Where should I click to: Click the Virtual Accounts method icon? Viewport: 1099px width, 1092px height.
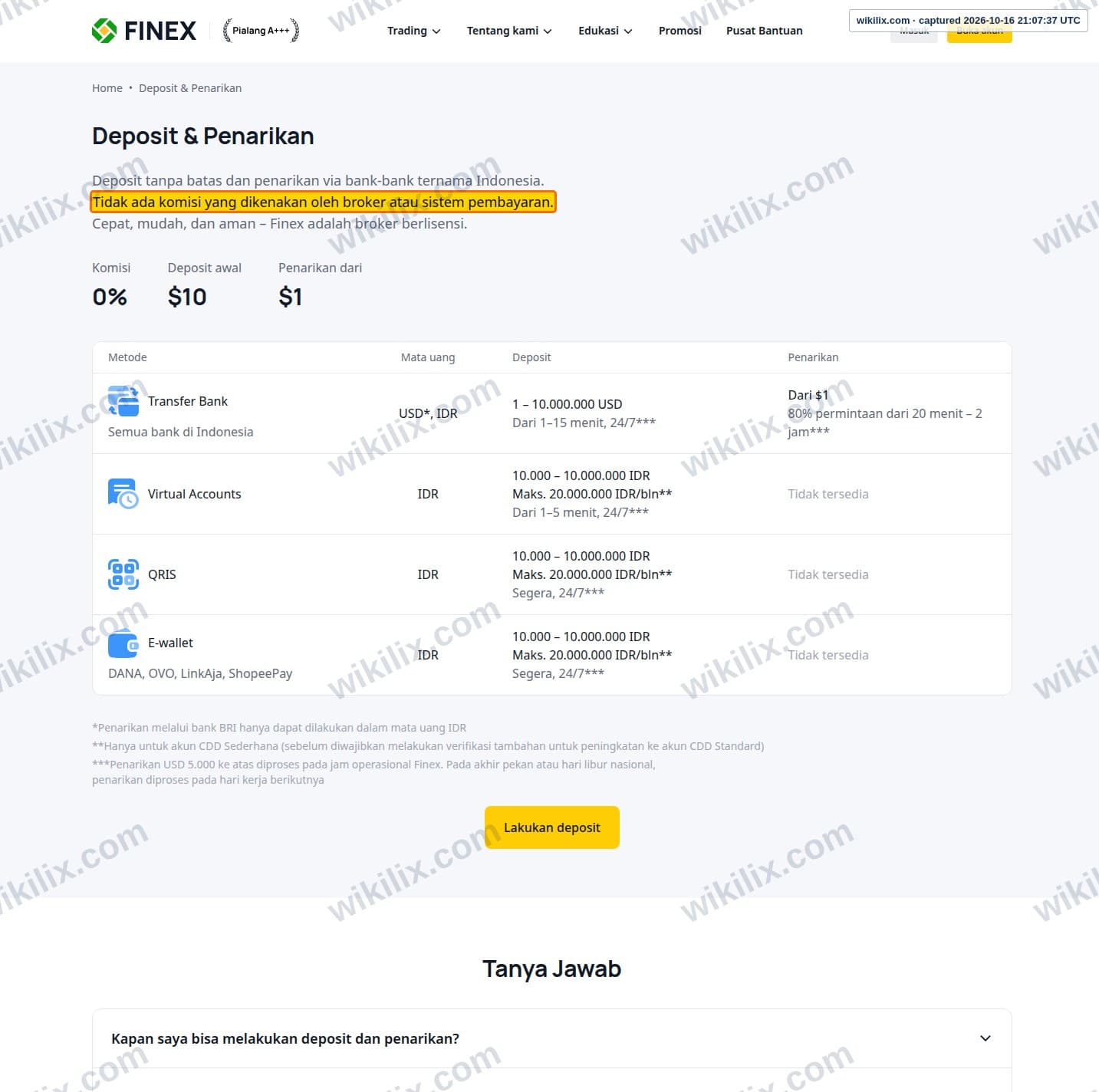[123, 494]
